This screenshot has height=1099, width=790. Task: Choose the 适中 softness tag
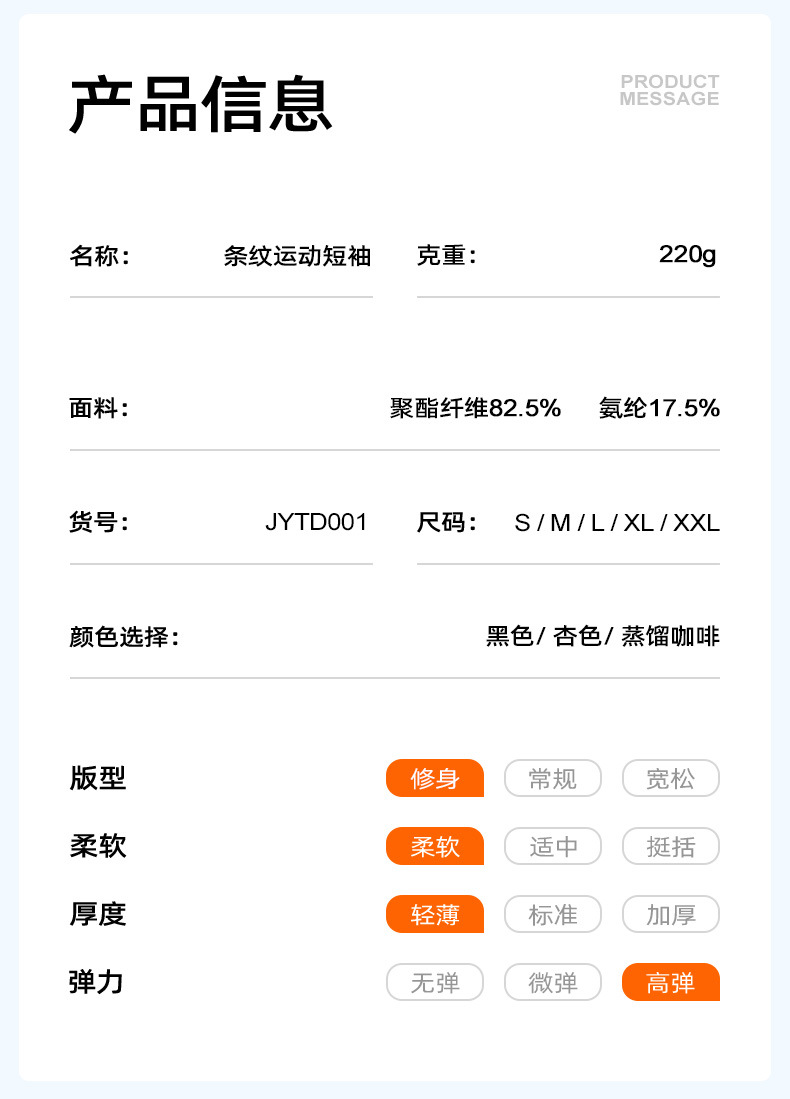553,846
